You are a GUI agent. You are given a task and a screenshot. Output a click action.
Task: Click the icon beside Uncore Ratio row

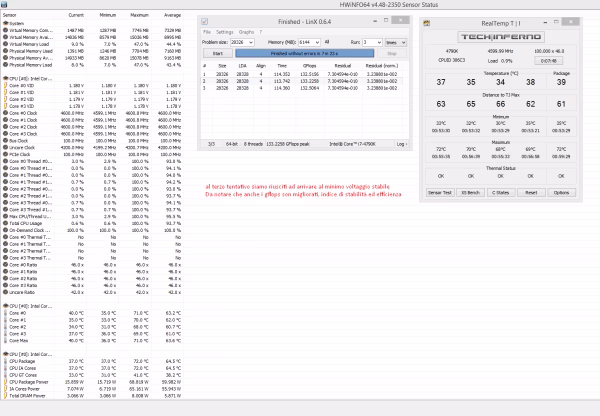click(5, 292)
